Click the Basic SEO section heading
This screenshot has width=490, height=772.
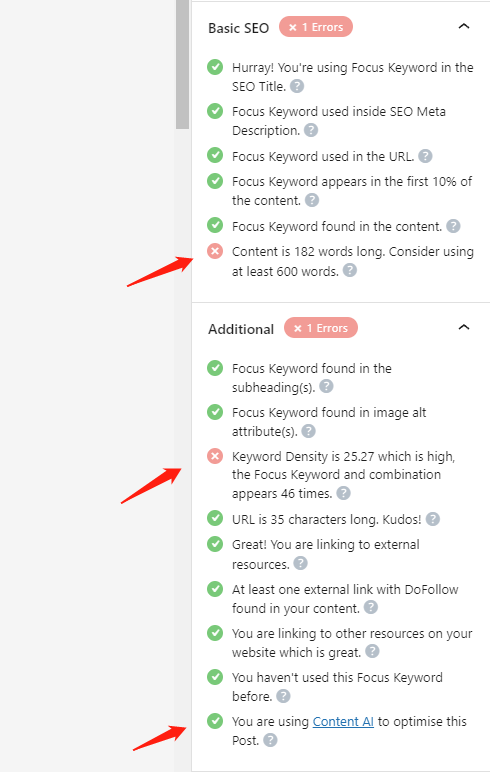238,28
